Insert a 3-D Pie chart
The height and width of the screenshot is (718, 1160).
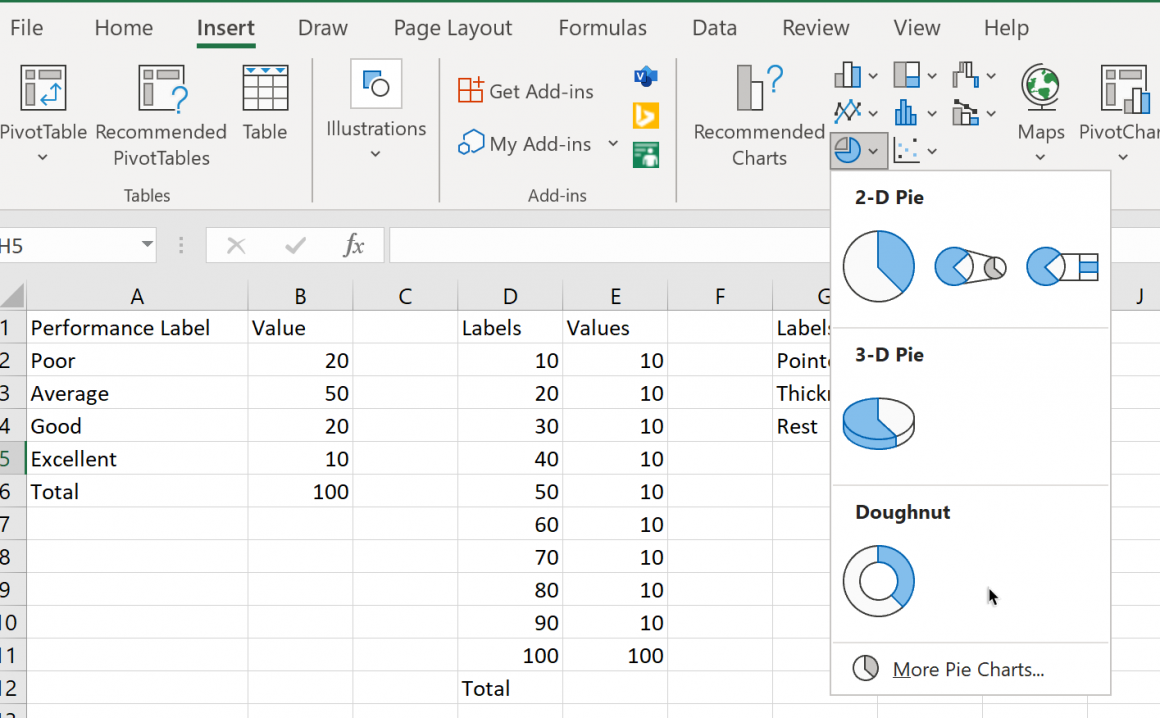pyautogui.click(x=878, y=424)
